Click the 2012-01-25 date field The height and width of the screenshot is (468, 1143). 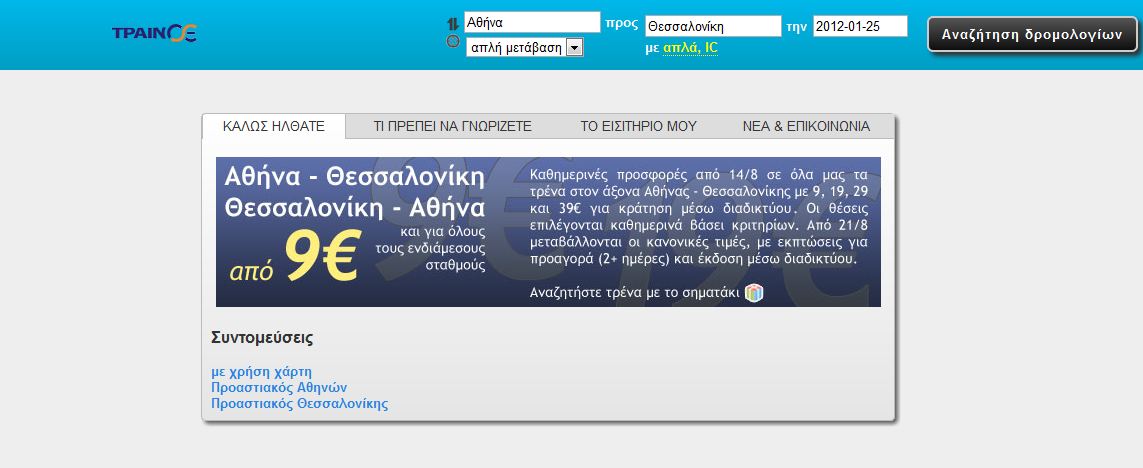860,26
